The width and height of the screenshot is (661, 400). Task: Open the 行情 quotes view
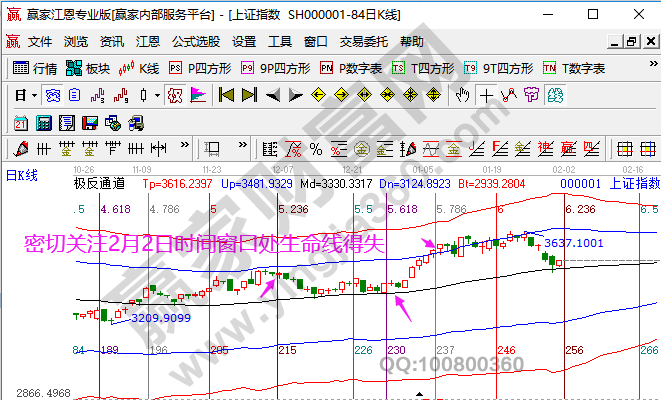35,69
